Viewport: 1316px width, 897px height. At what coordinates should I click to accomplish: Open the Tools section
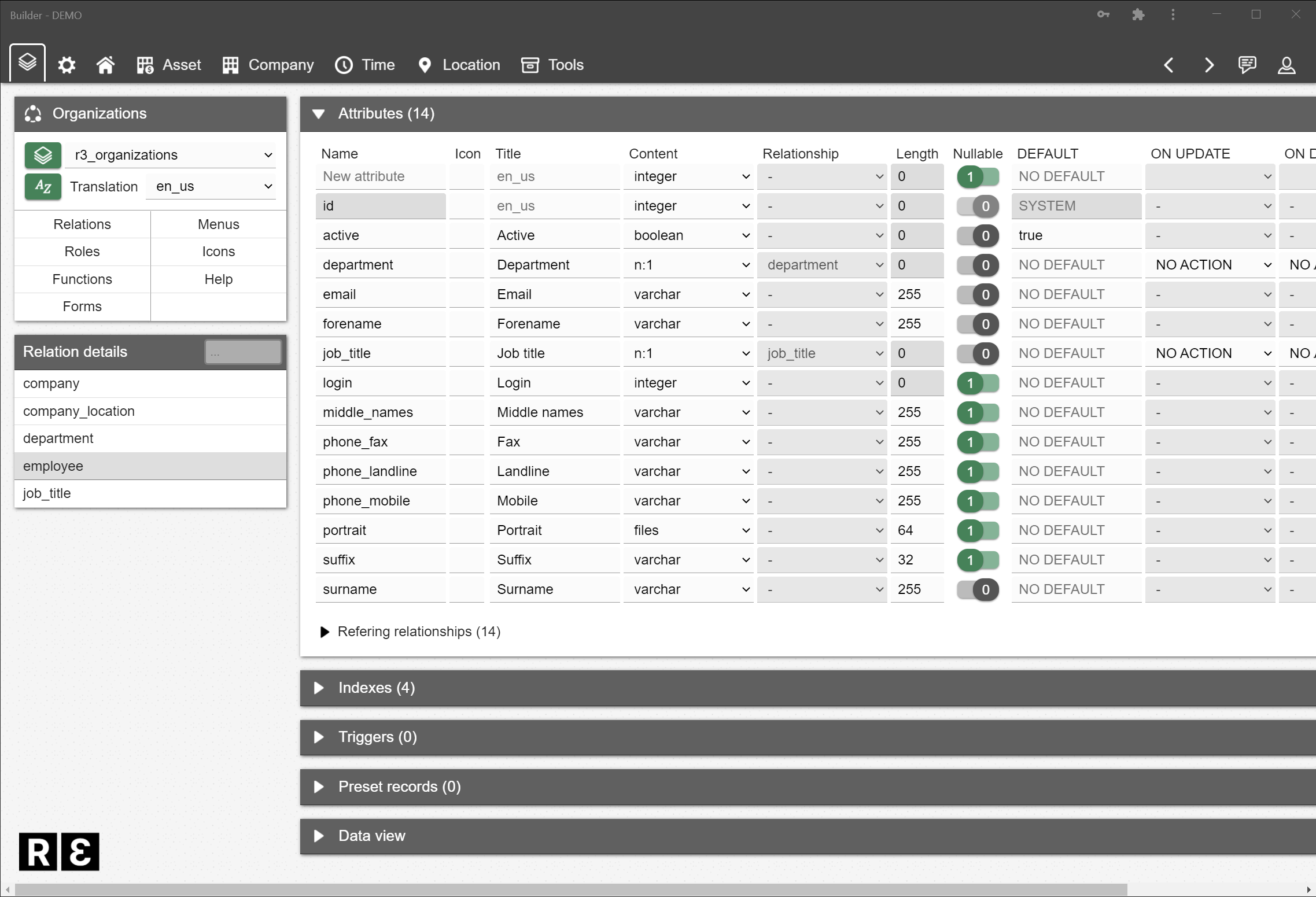tap(552, 65)
